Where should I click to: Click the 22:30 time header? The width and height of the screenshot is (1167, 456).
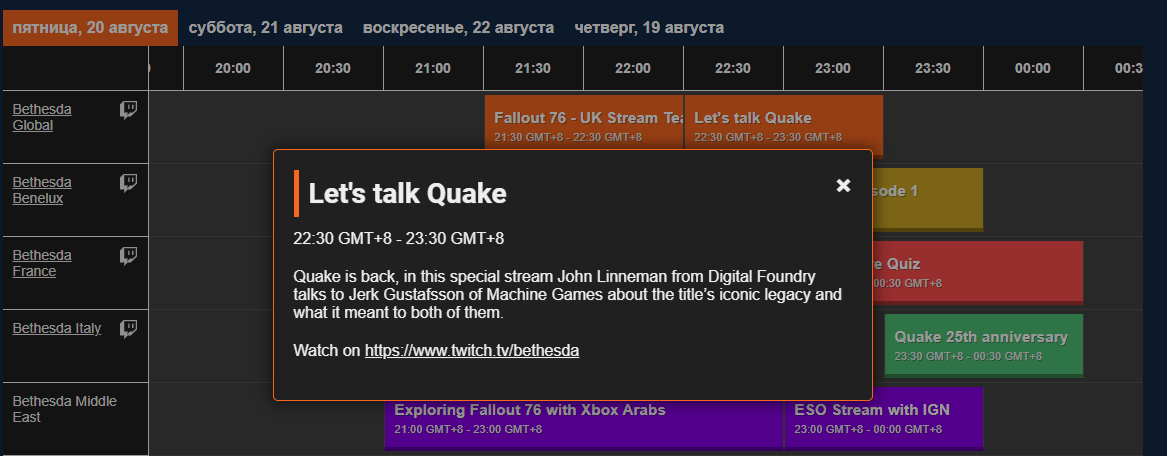(x=733, y=68)
